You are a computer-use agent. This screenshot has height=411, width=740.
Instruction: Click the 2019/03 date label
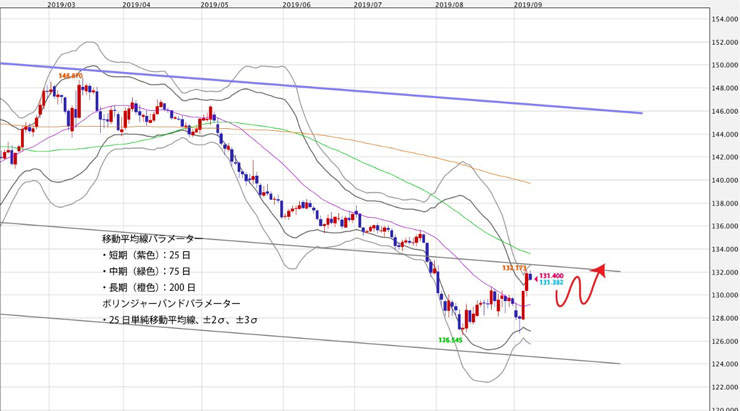click(x=62, y=4)
